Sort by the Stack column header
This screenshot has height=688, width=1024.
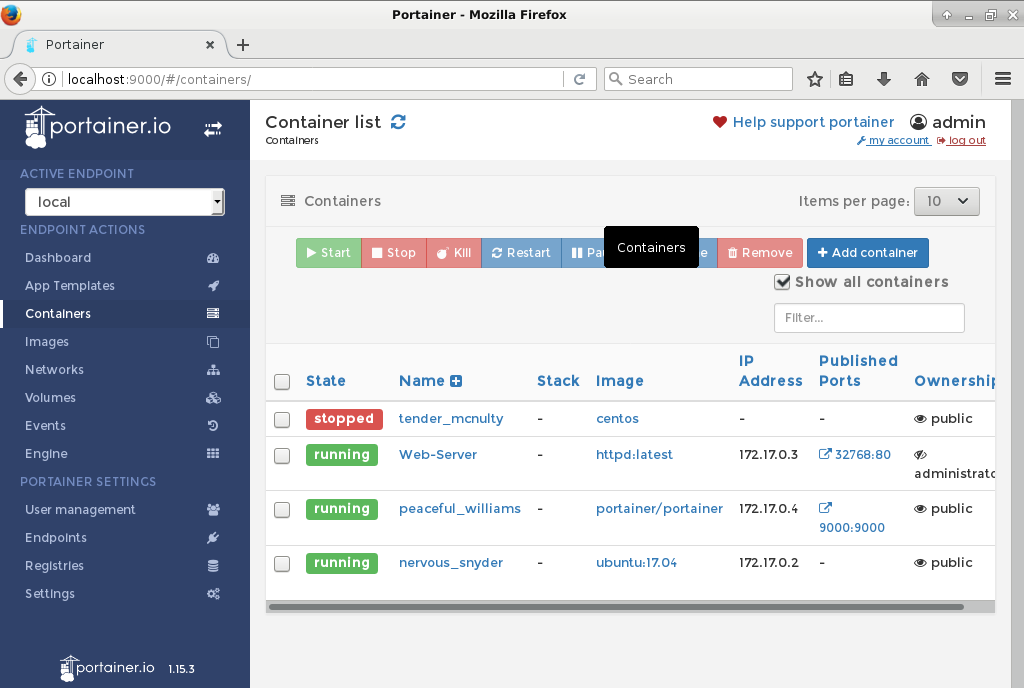(558, 381)
